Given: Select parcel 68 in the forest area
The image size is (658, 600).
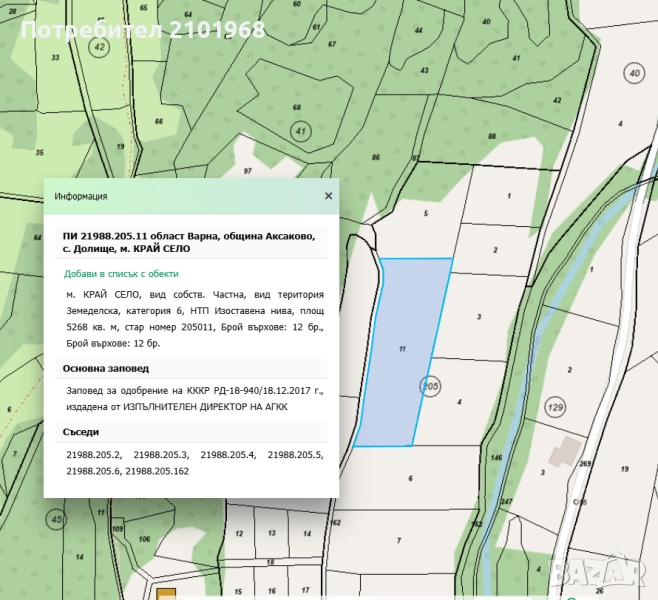Looking at the screenshot, I should (x=296, y=107).
